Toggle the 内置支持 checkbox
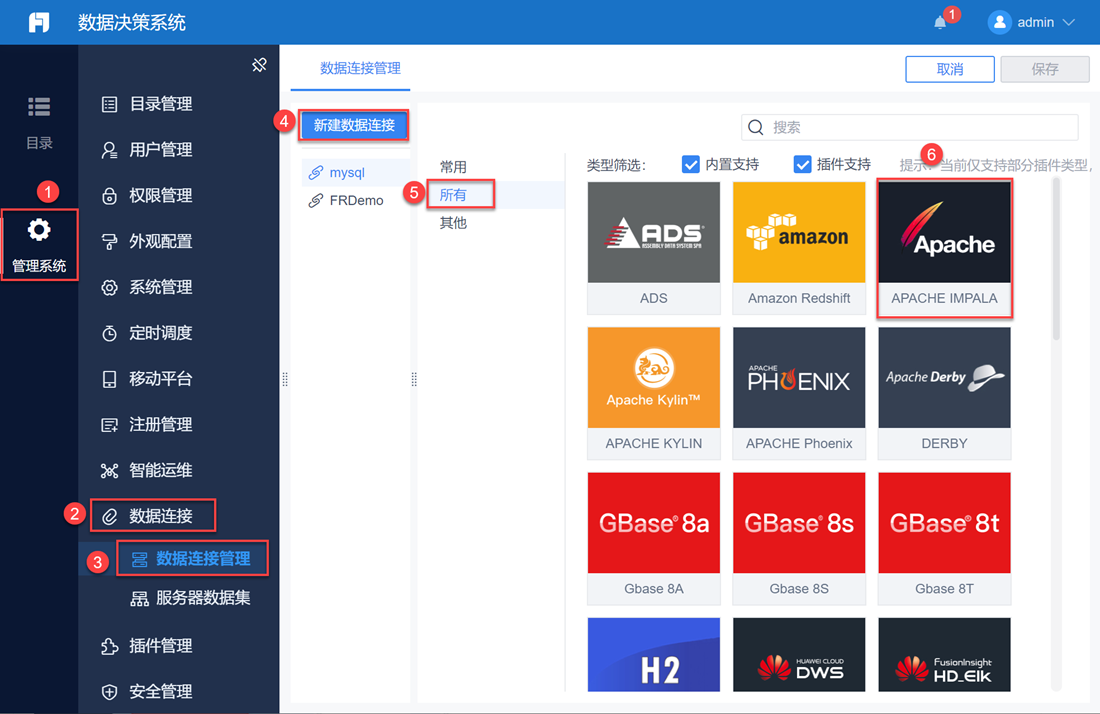Screen dimensions: 1100x714 tap(690, 164)
